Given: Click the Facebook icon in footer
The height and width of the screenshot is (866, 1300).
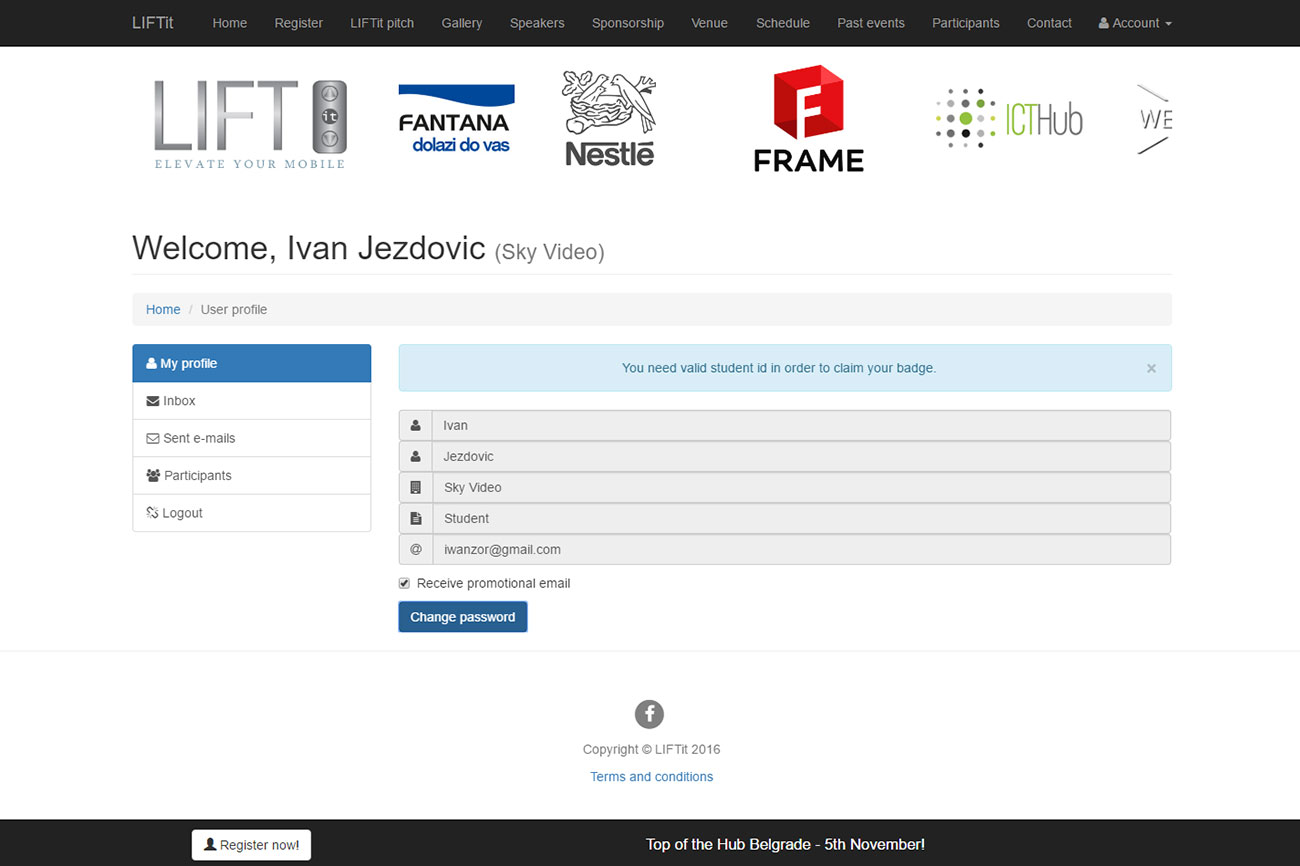Looking at the screenshot, I should click(x=649, y=714).
